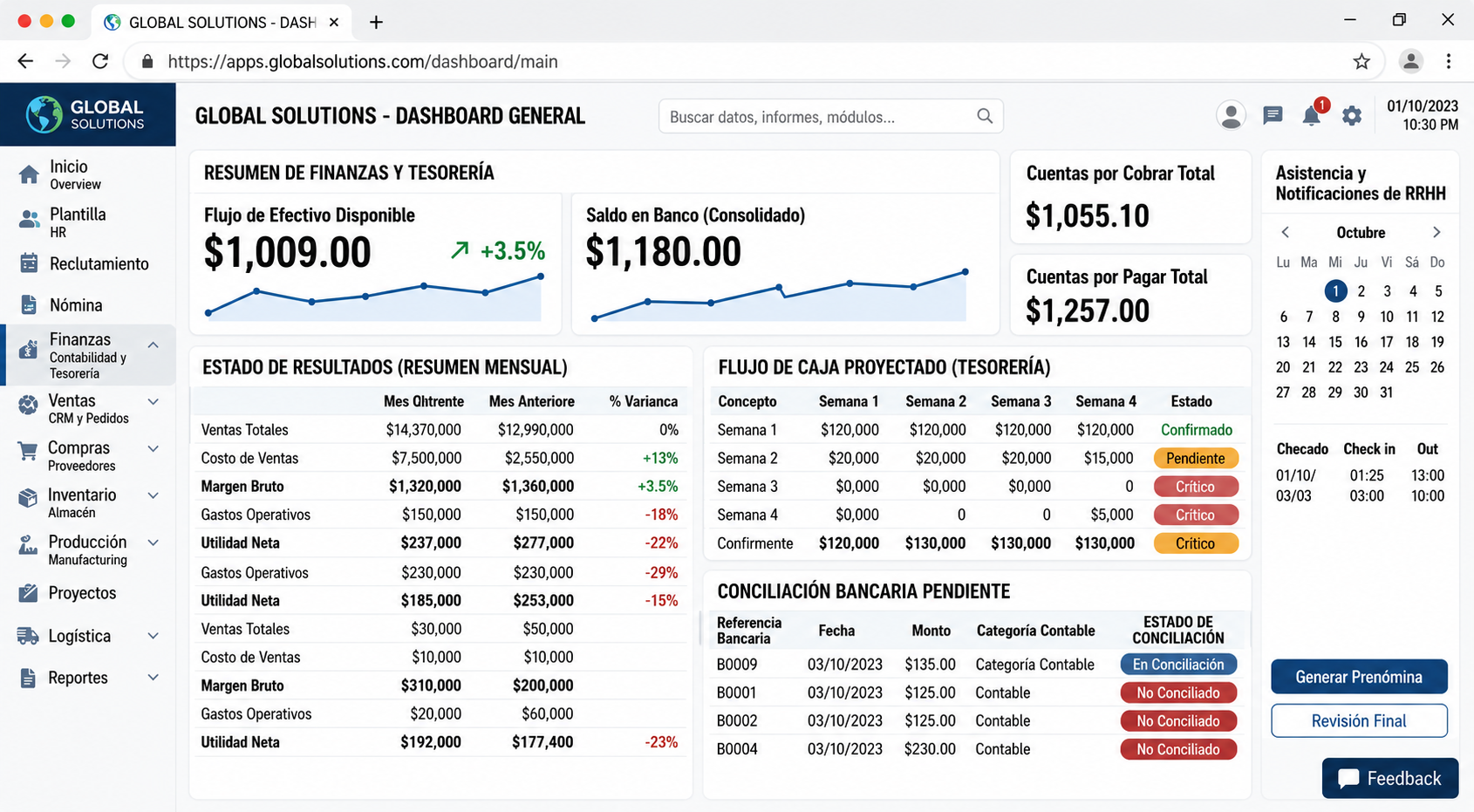Open the Reclutamiento menu item
The width and height of the screenshot is (1474, 812).
pyautogui.click(x=88, y=263)
